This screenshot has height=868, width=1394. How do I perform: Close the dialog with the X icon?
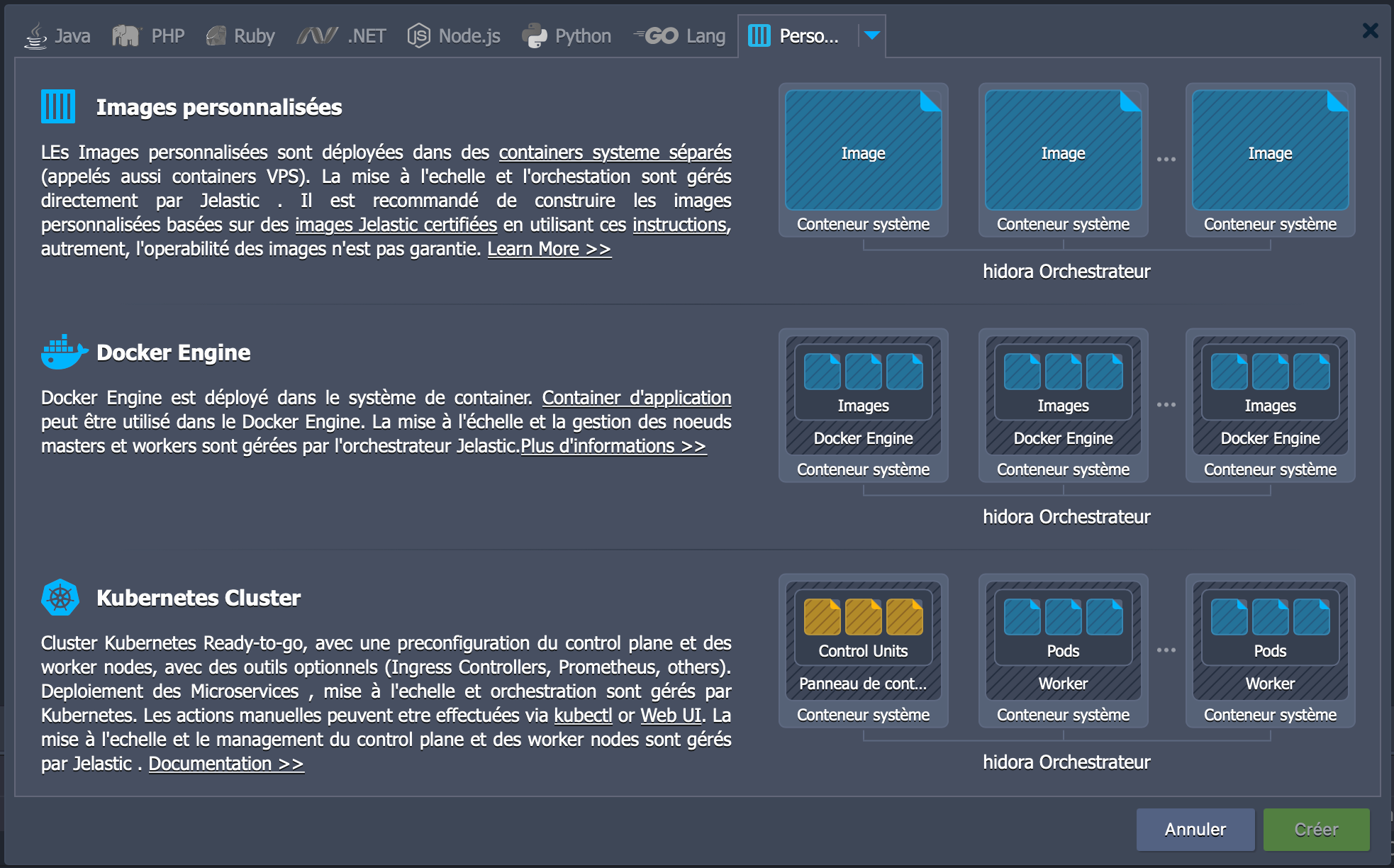[x=1370, y=30]
